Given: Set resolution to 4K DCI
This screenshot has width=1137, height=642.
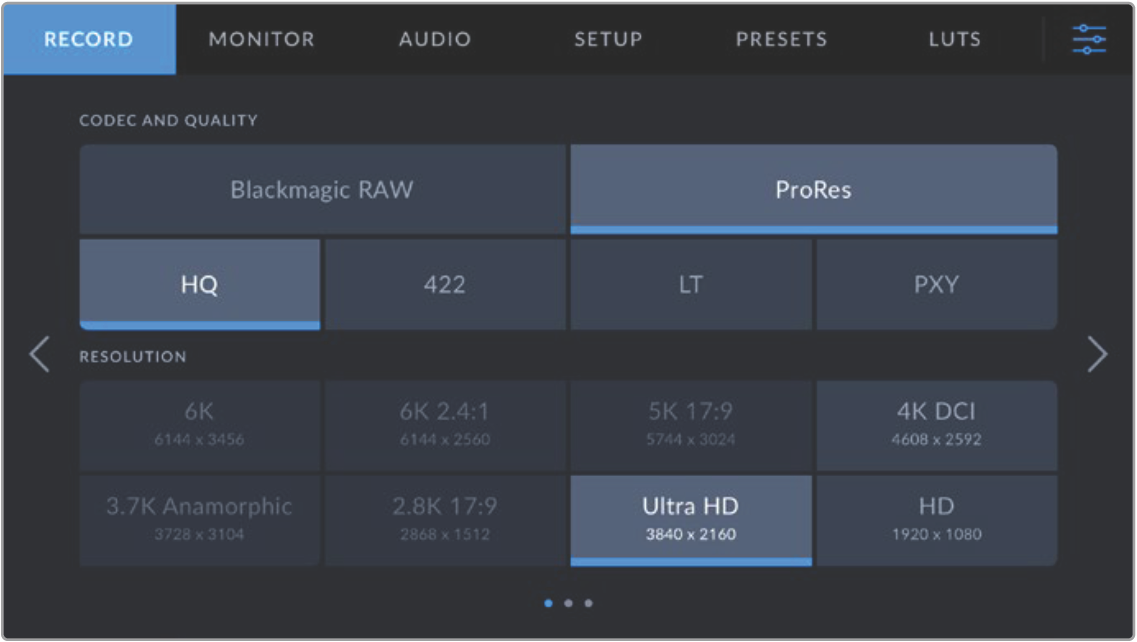Looking at the screenshot, I should pyautogui.click(x=936, y=424).
